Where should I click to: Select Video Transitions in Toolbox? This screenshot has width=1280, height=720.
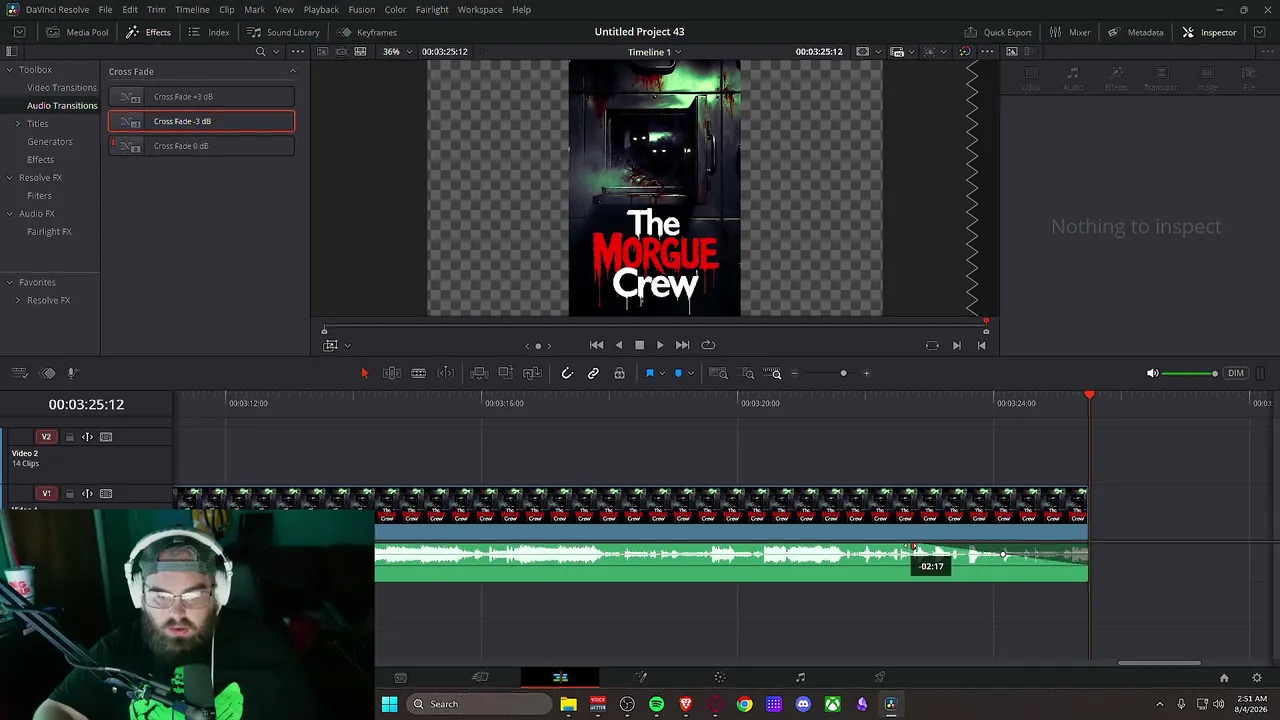tap(62, 88)
